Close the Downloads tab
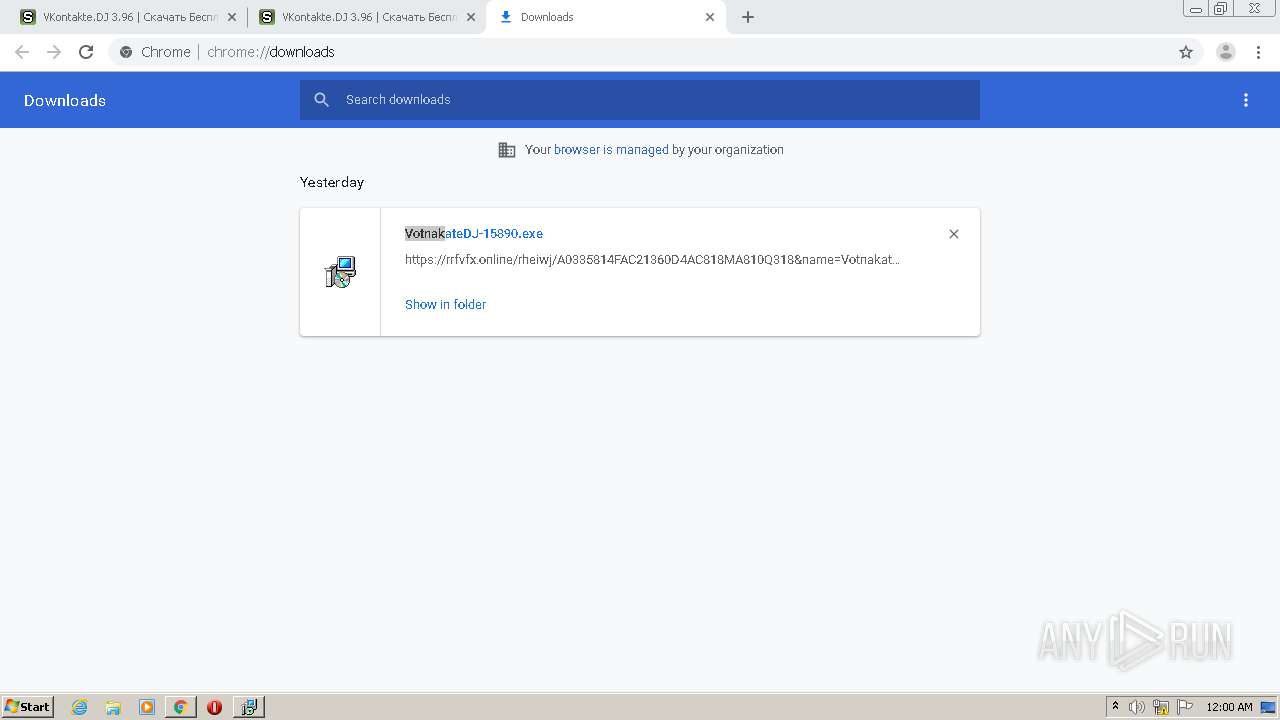Screen dimensions: 1280x720 coord(710,17)
